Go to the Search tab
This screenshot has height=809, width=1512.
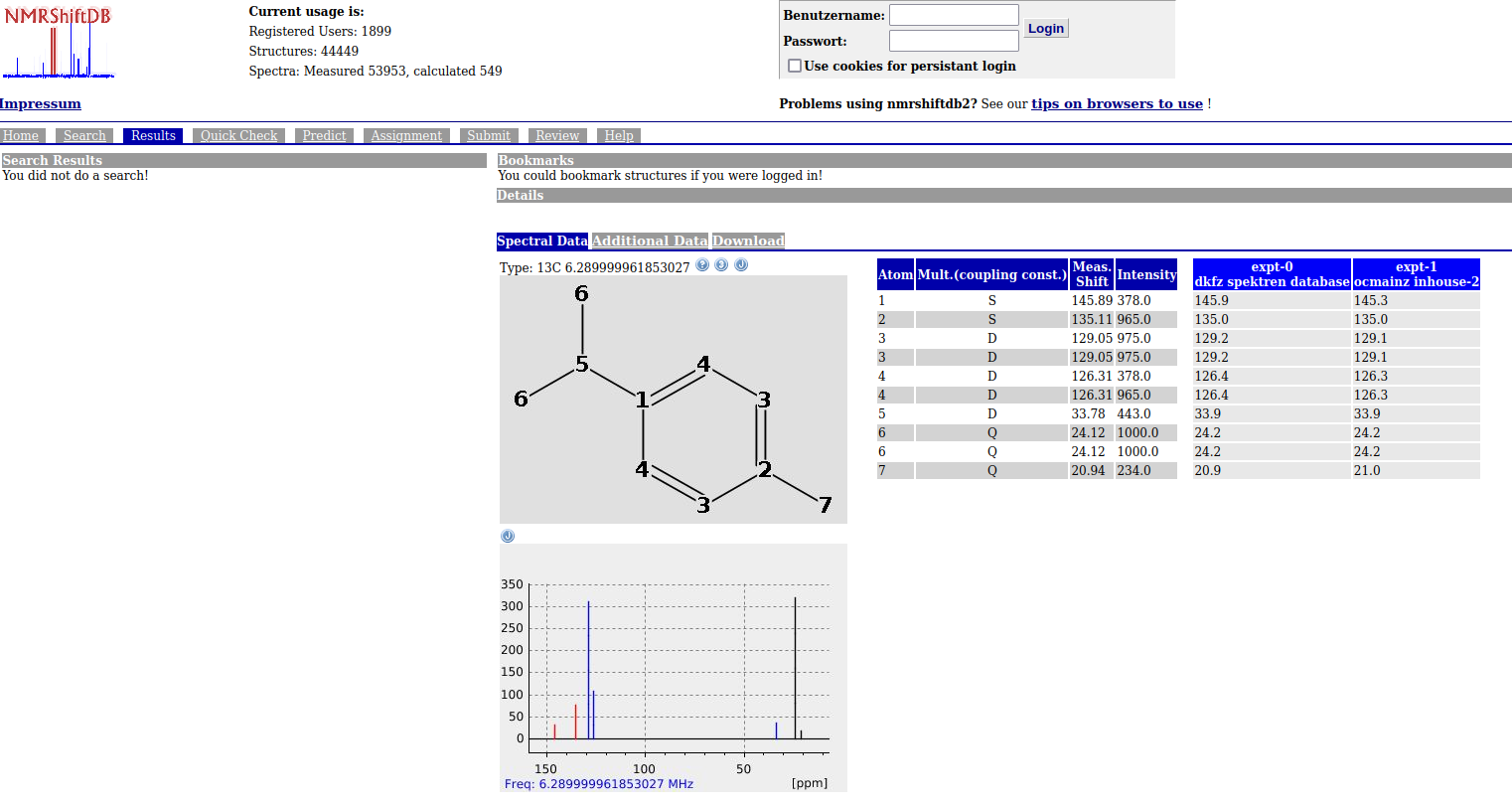84,136
